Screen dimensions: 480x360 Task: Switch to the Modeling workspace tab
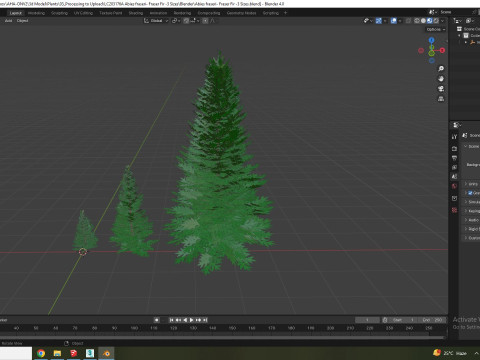click(36, 13)
